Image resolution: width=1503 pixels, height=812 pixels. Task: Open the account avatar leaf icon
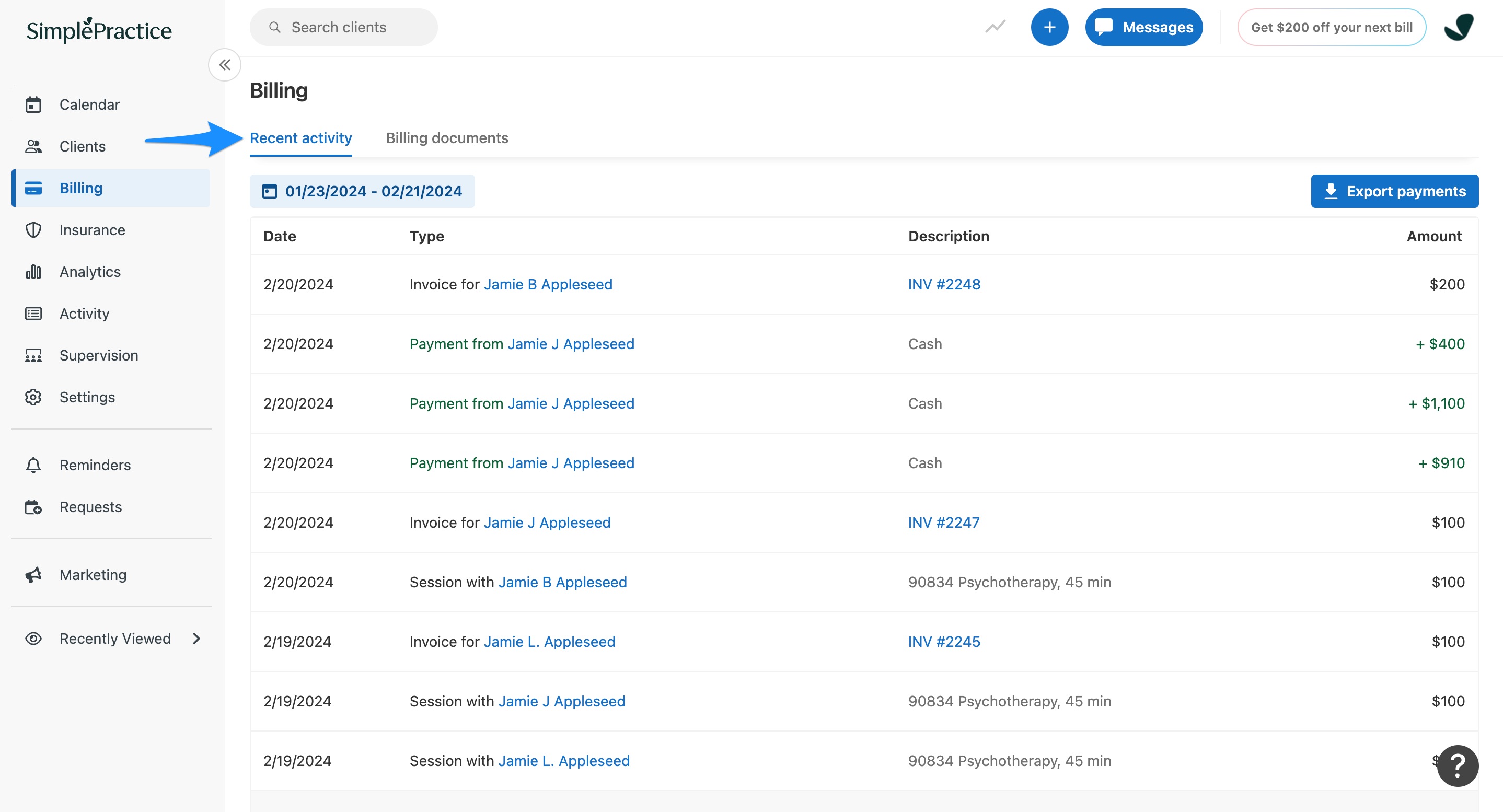tap(1459, 27)
